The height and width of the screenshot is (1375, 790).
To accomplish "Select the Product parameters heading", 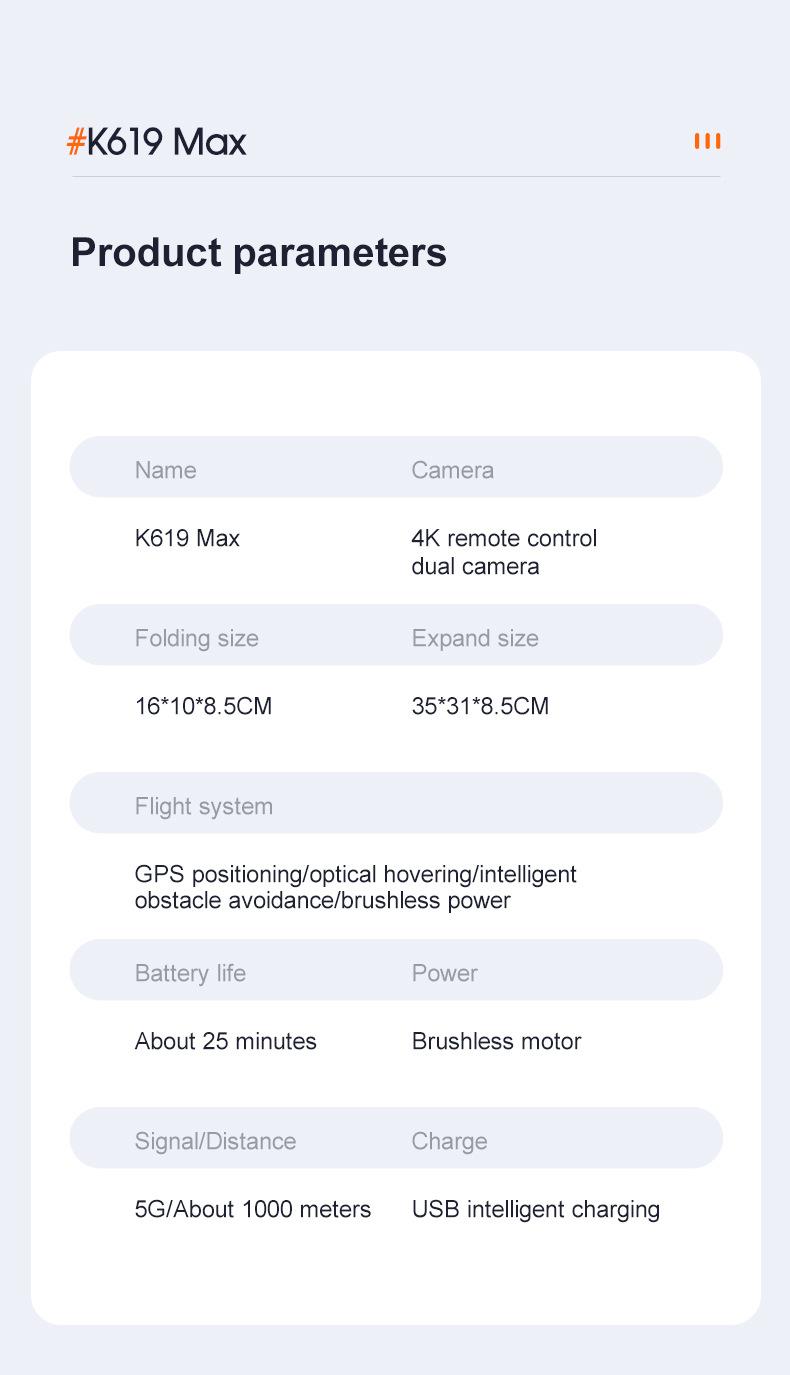I will pos(258,252).
